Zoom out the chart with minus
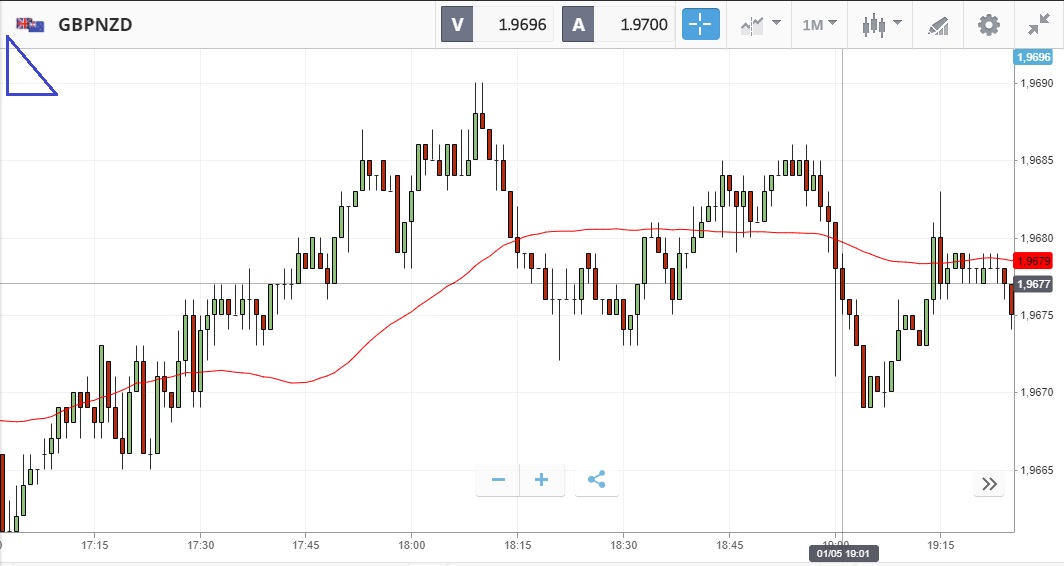The height and width of the screenshot is (566, 1064). click(498, 480)
